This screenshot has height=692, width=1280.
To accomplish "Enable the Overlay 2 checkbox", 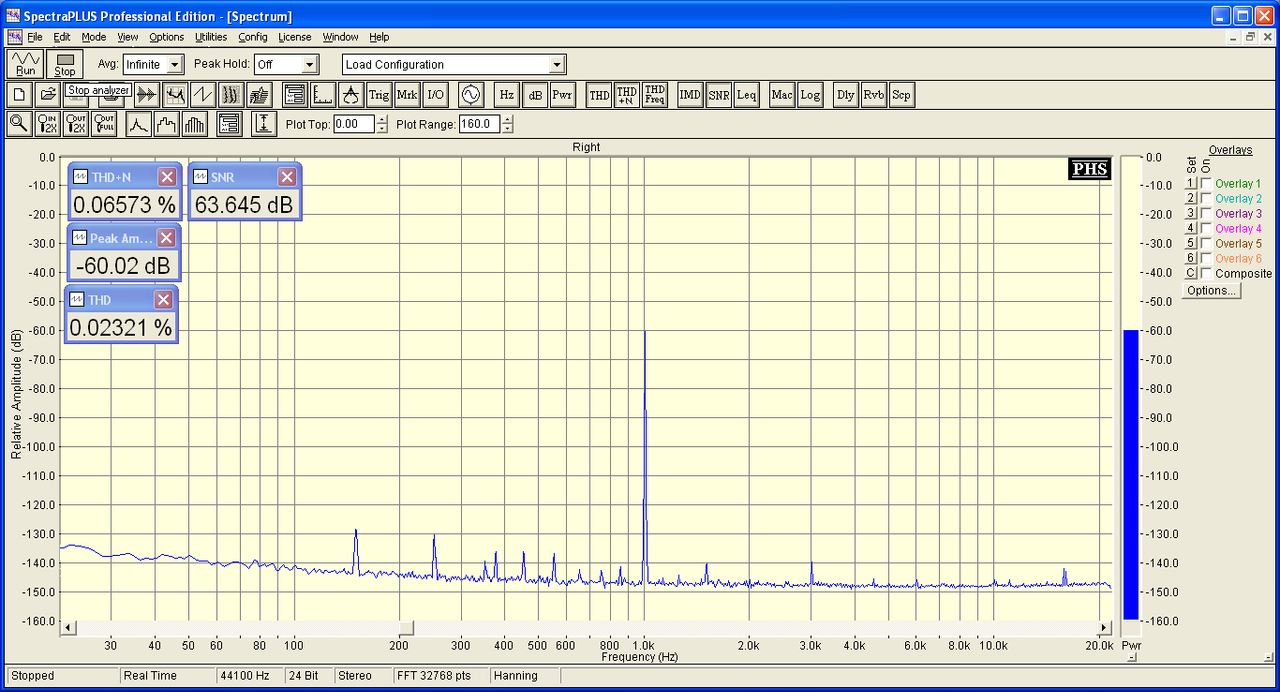I will point(1207,199).
